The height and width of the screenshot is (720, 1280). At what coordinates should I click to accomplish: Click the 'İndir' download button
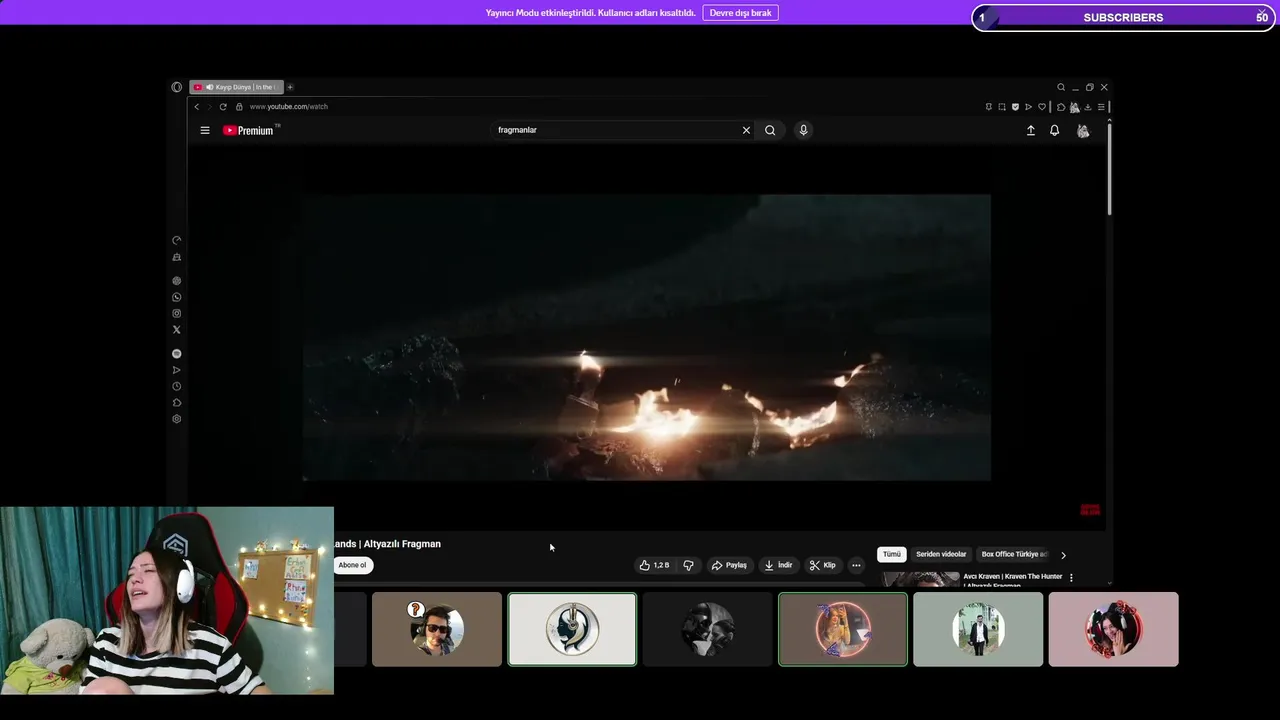pos(778,565)
